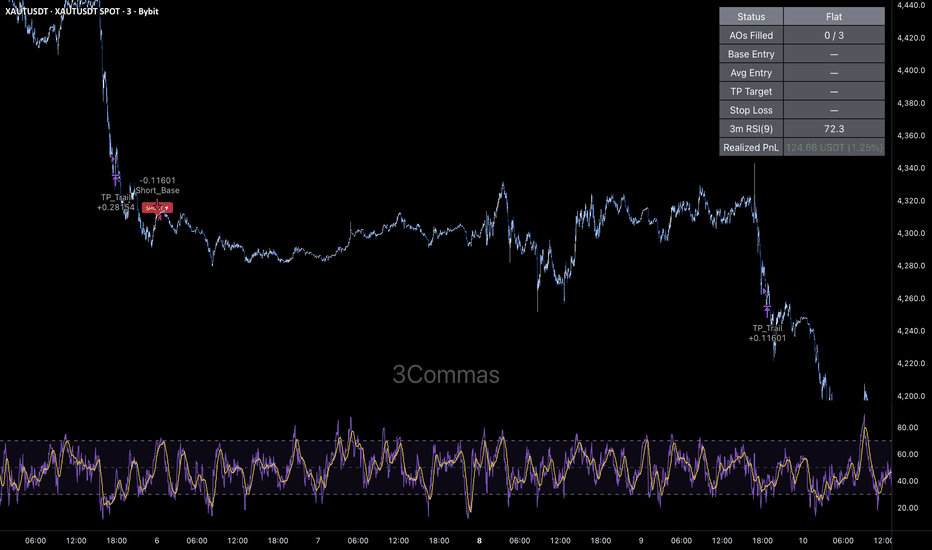Click the Realized PnL value cell

coord(834,147)
